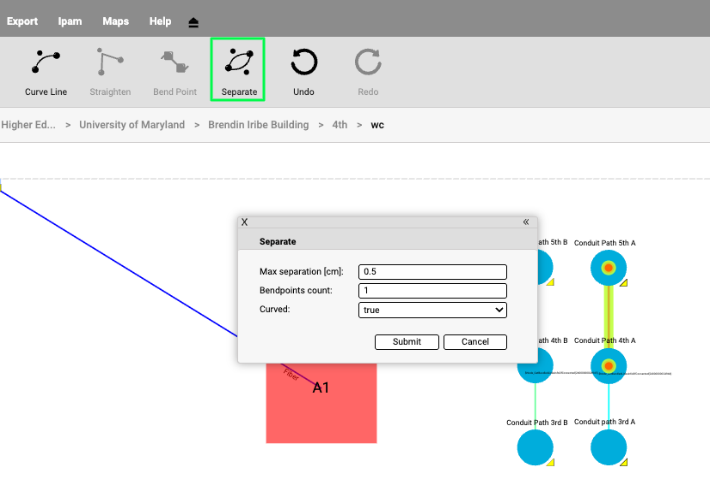Open the Curved dropdown
Image resolution: width=710 pixels, height=491 pixels.
pos(433,310)
